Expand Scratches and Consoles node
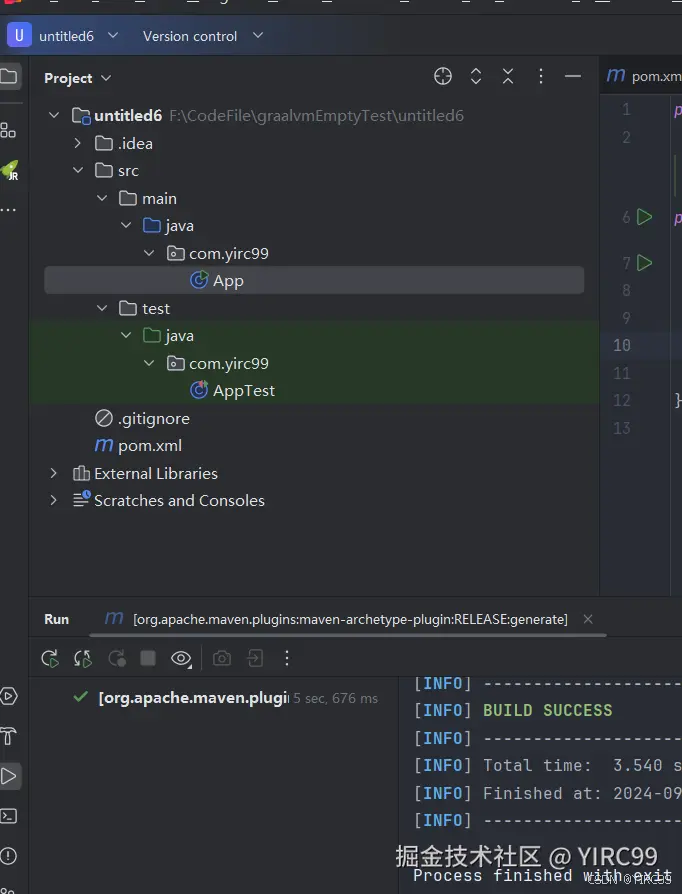Screen dimensions: 682x894 (54, 500)
